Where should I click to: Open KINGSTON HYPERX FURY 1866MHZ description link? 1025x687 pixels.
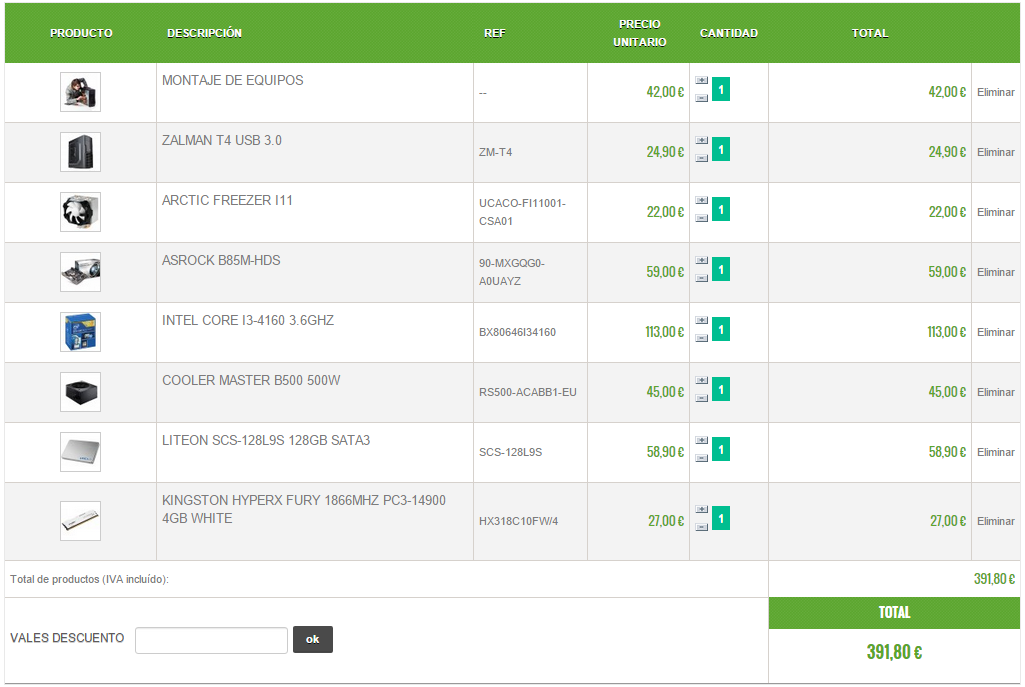[x=304, y=509]
